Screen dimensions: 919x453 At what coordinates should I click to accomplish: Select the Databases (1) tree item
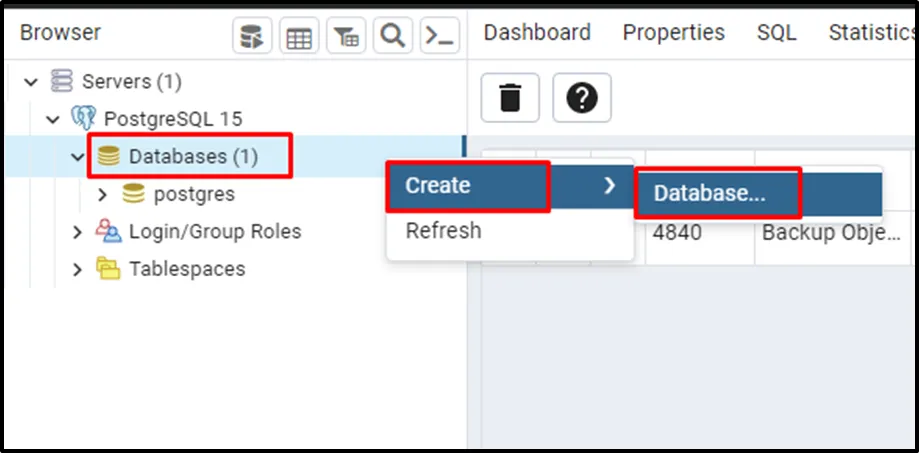(192, 157)
